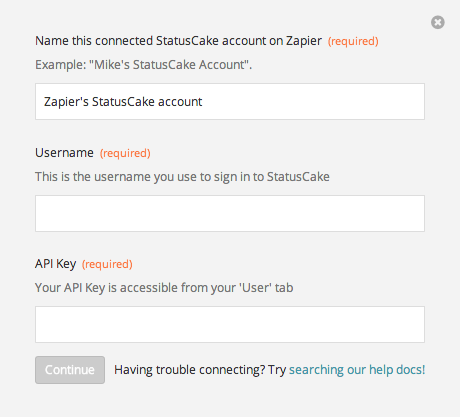Viewport: 460px width, 417px height.
Task: Open the "searching our help docs!" link
Action: click(357, 370)
